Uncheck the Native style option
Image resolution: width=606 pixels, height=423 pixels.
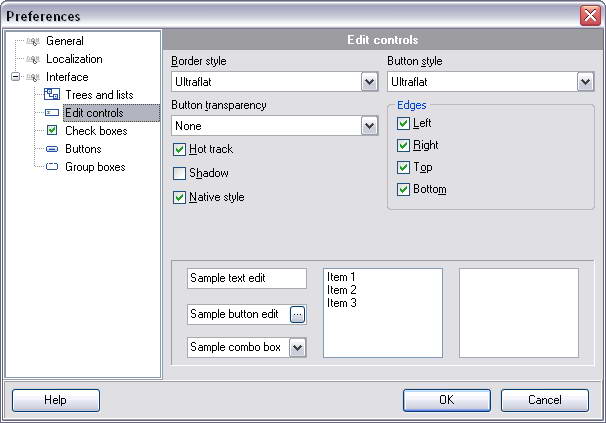click(180, 197)
